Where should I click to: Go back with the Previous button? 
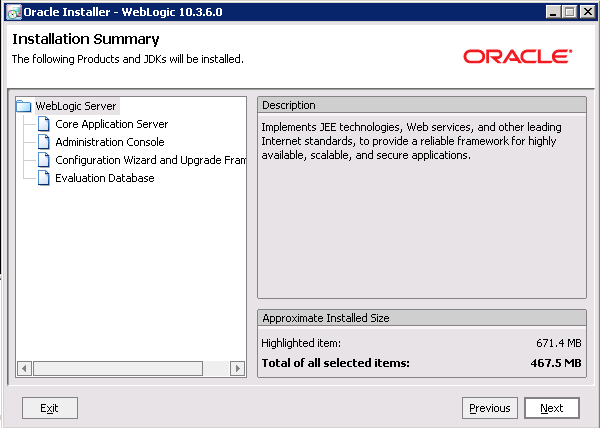490,408
